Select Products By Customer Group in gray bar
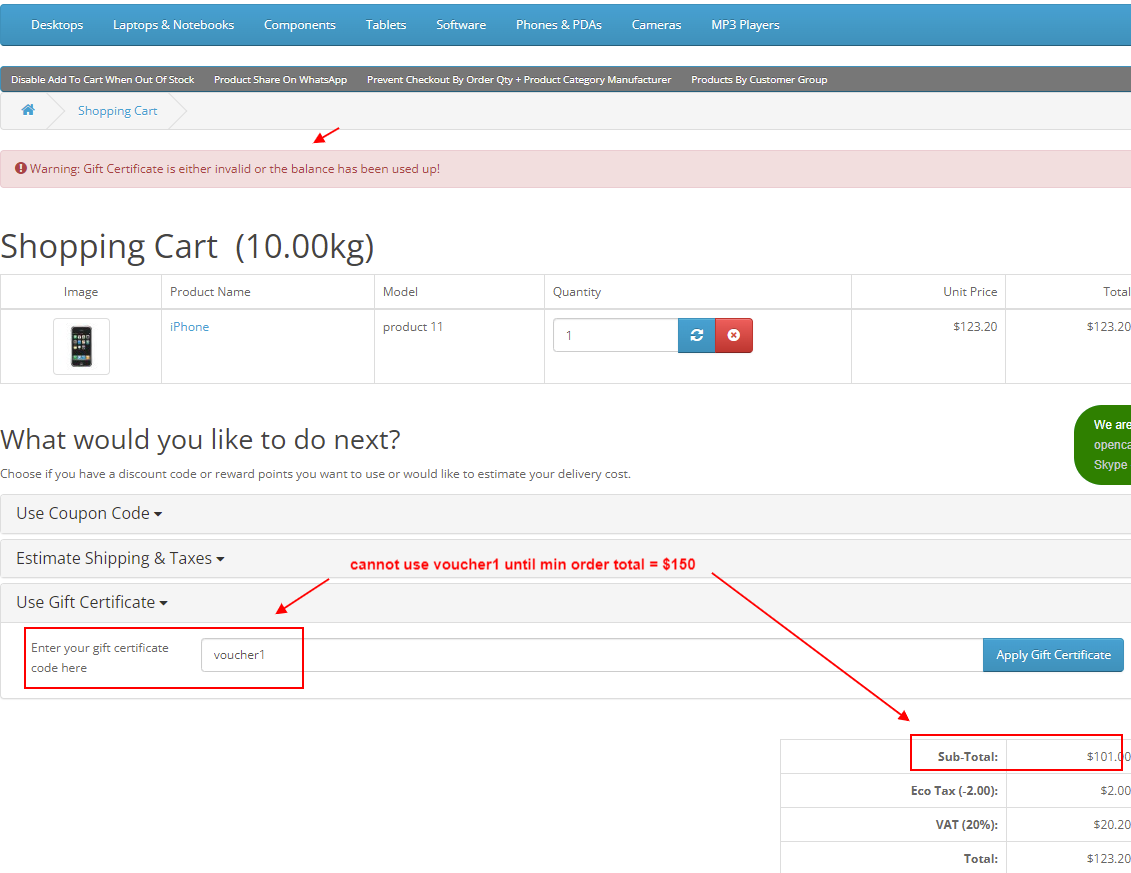 (759, 79)
